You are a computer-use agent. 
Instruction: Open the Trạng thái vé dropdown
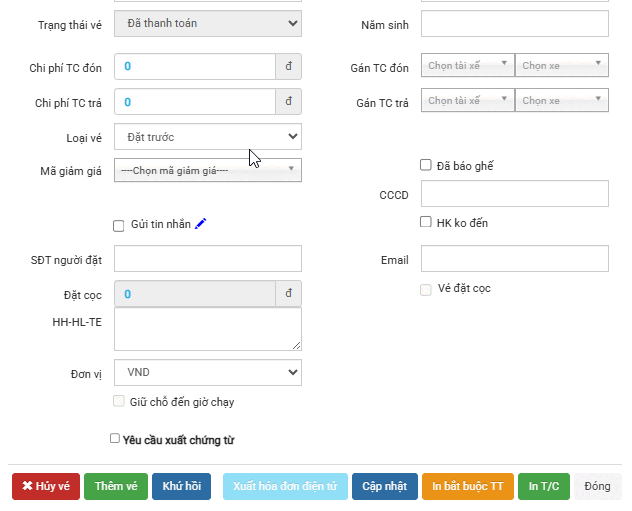click(207, 22)
